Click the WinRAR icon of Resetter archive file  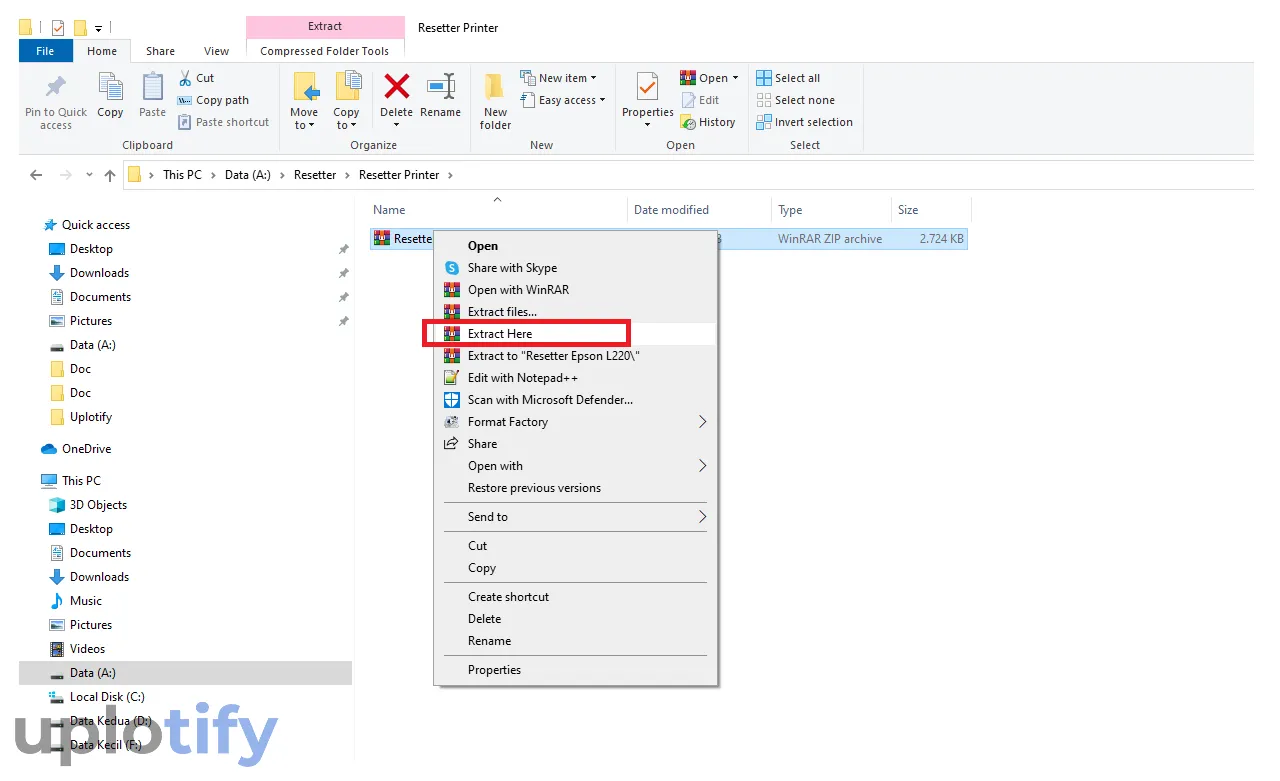(381, 239)
